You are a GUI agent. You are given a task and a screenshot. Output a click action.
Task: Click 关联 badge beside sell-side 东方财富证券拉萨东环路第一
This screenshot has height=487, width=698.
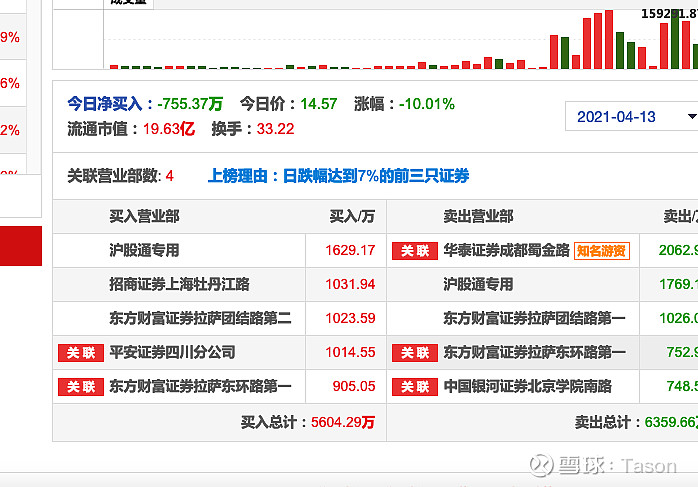click(414, 353)
